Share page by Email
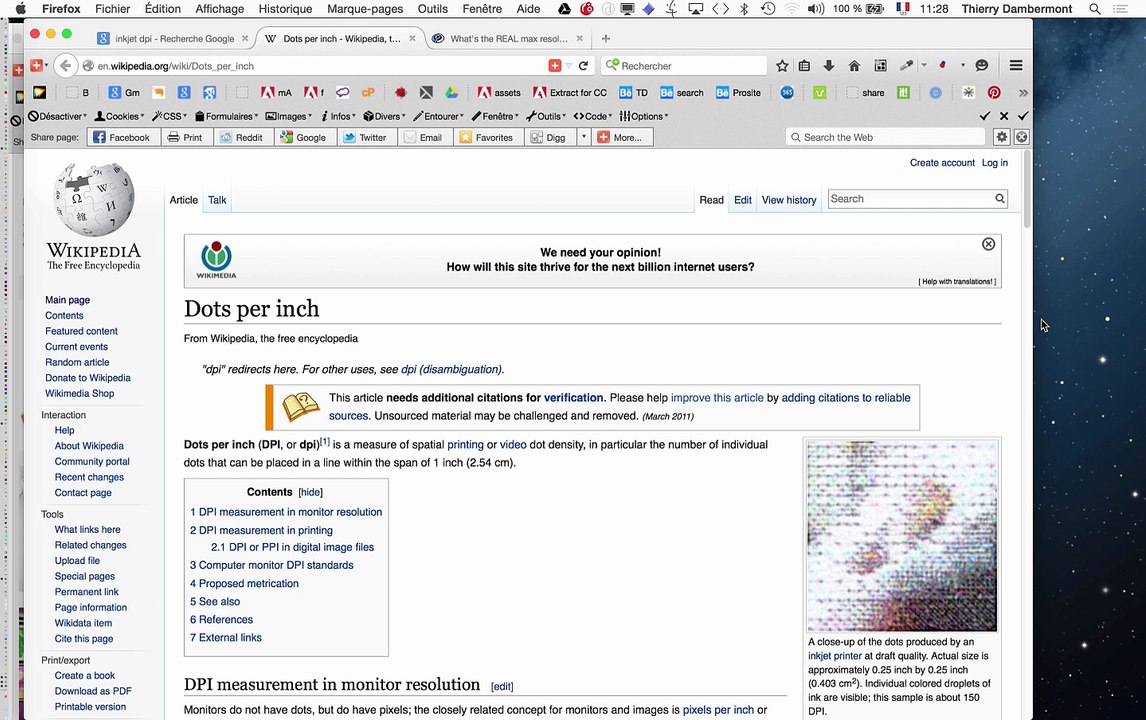1146x720 pixels. [425, 137]
